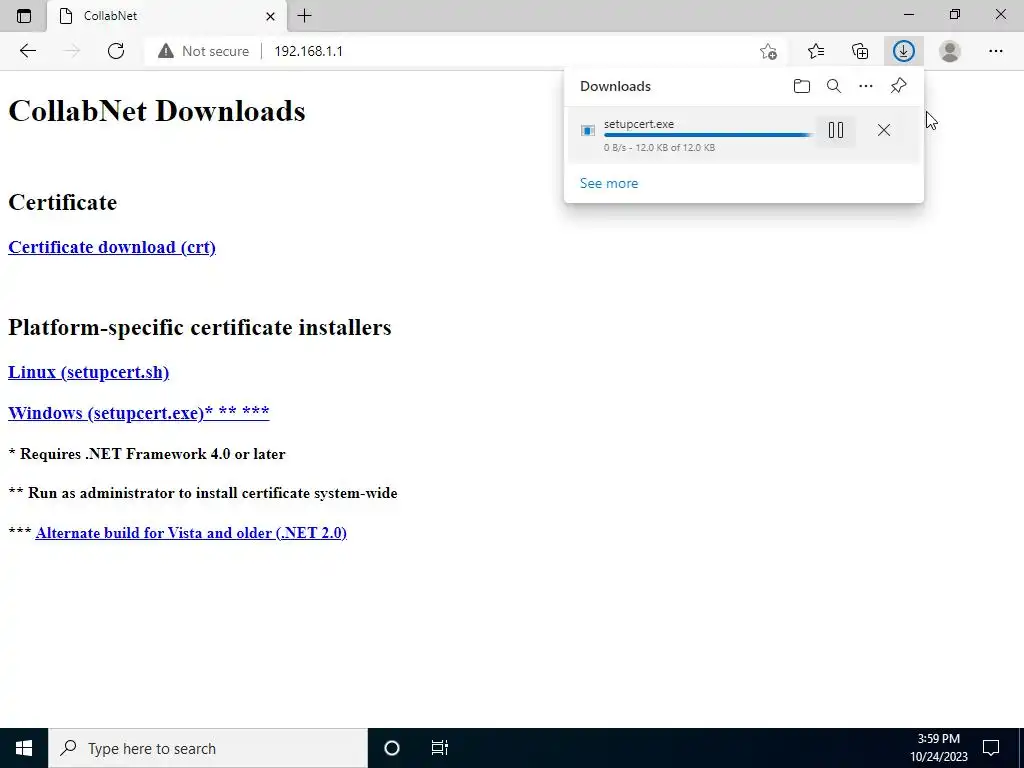Pause the setupcert.exe download

(836, 131)
